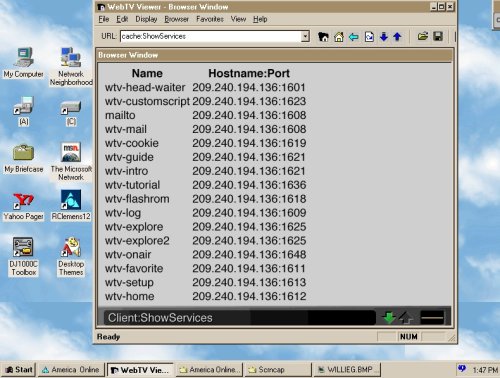Select the Network Neighborhood desktop icon

[x=71, y=66]
